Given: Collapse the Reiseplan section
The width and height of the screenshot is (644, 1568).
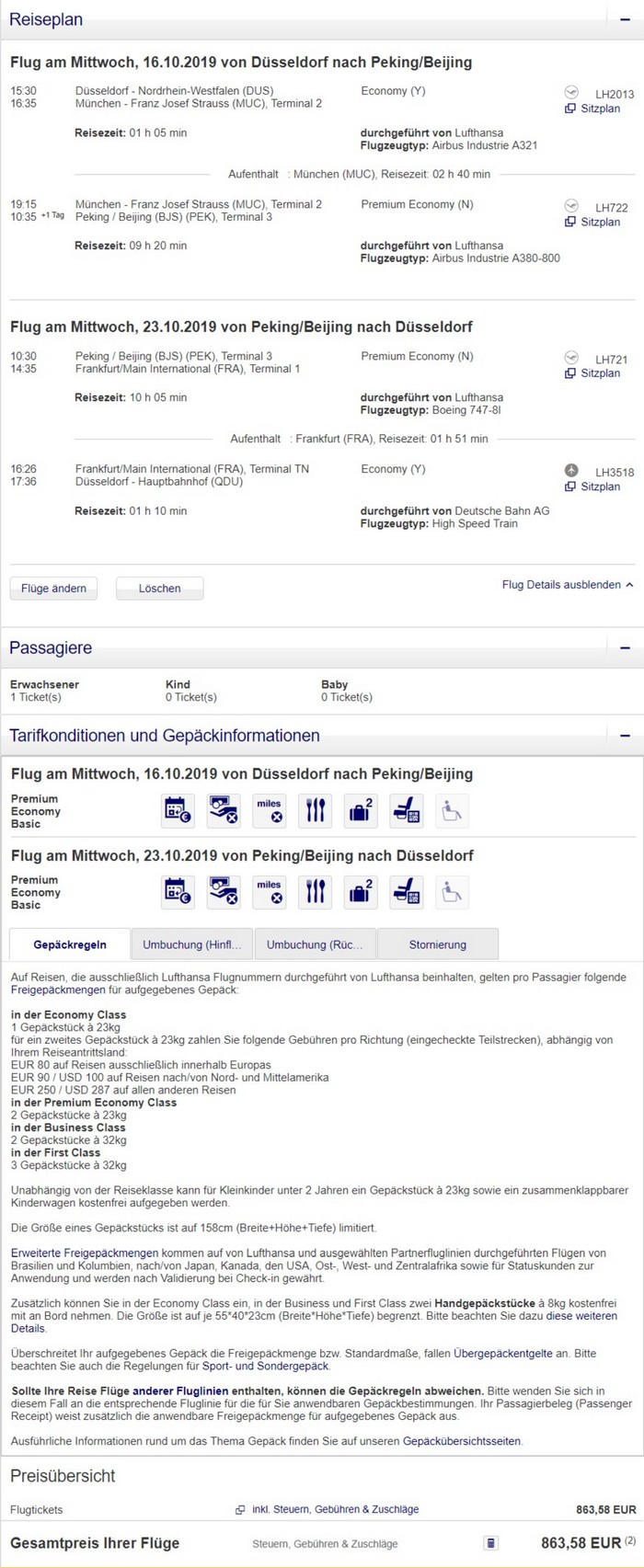Looking at the screenshot, I should 626,19.
